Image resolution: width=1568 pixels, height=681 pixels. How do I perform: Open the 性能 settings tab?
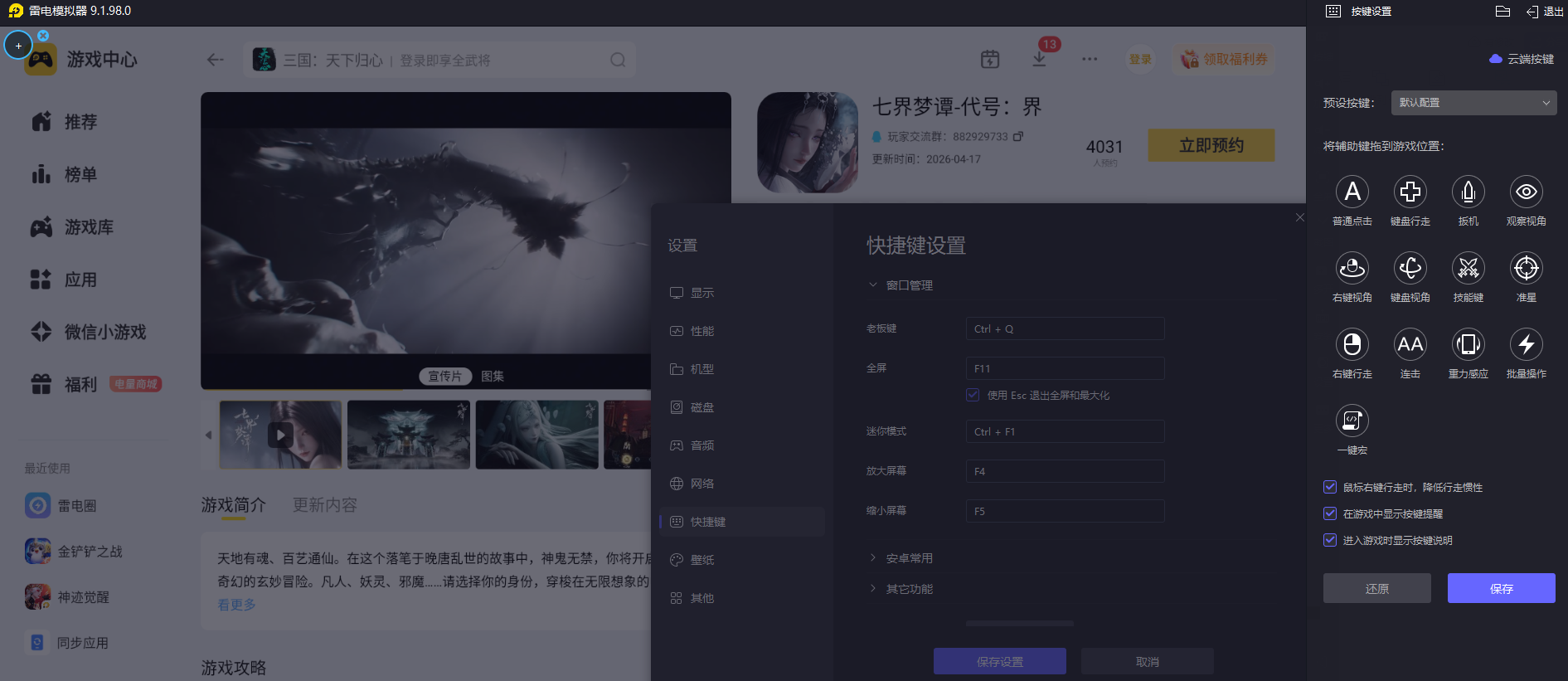pyautogui.click(x=701, y=331)
